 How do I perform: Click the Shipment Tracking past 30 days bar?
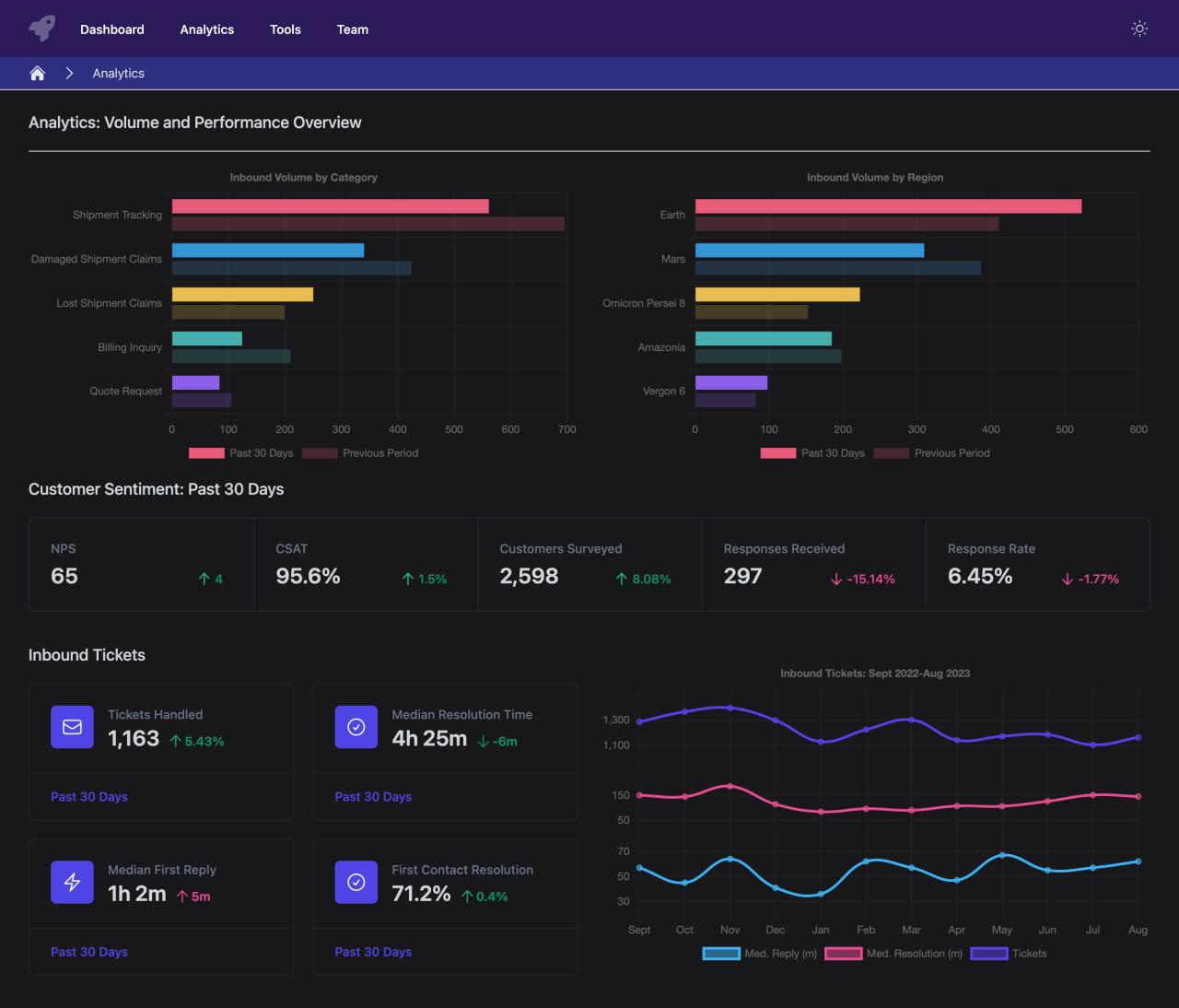click(331, 206)
